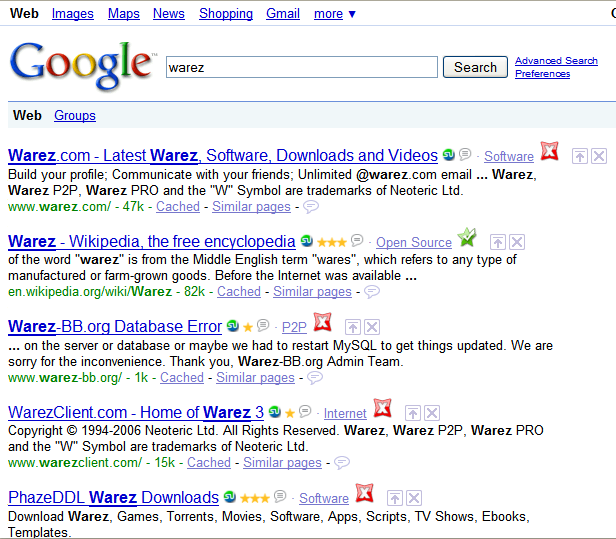This screenshot has width=616, height=539.
Task: Click Software tag on Warez.com result
Action: [509, 156]
